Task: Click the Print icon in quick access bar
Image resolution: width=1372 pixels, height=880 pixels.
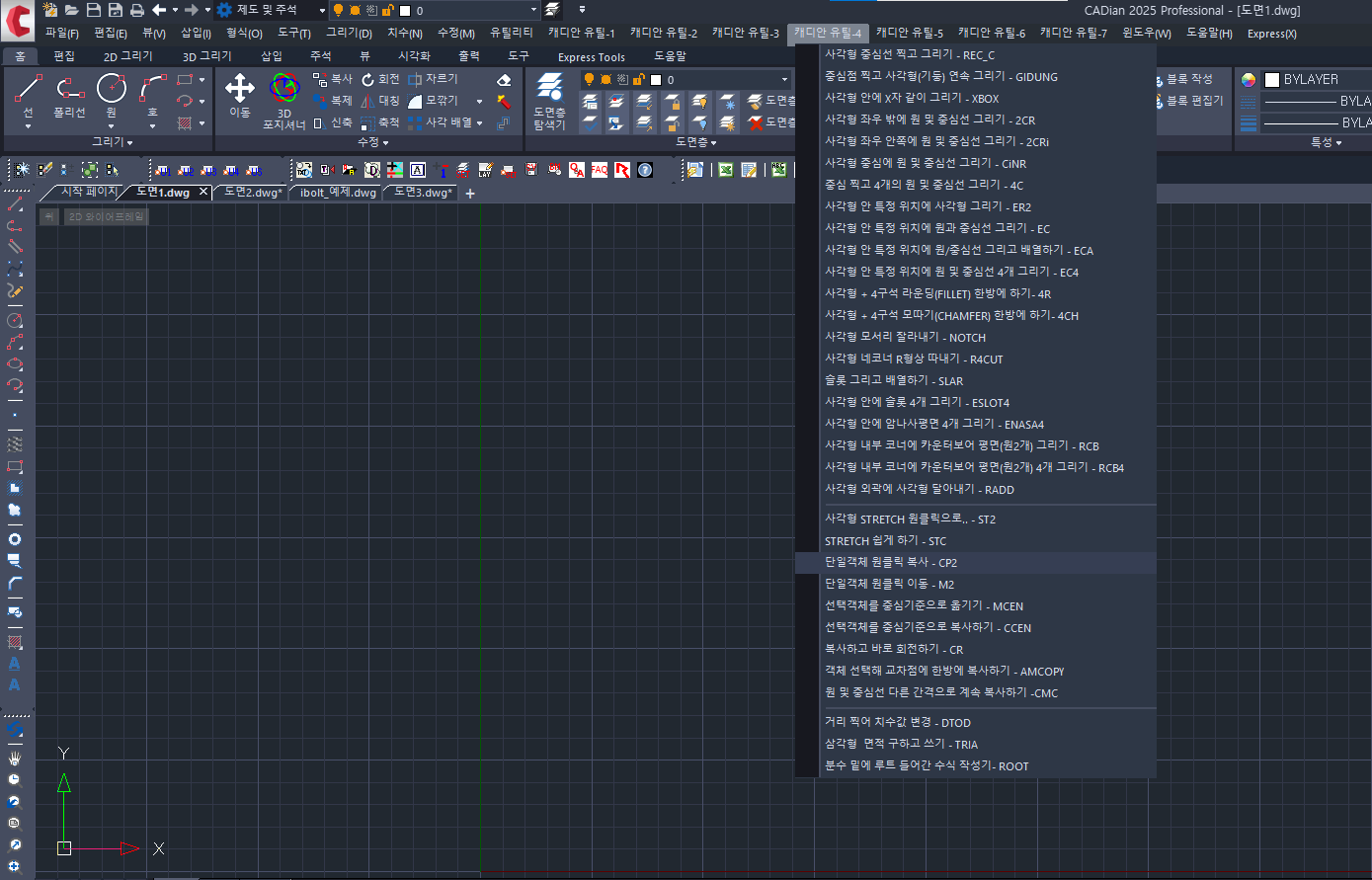Action: pos(136,10)
